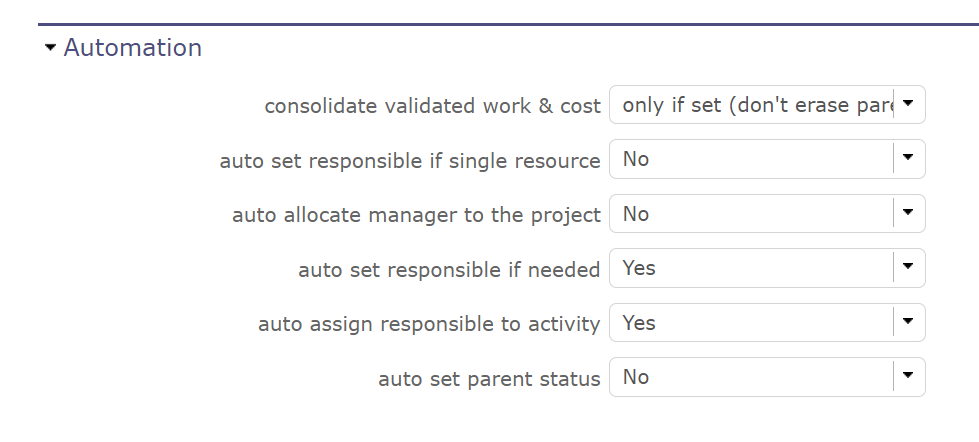
Task: Click the 'Yes' field for responsible if needed
Action: 752,268
